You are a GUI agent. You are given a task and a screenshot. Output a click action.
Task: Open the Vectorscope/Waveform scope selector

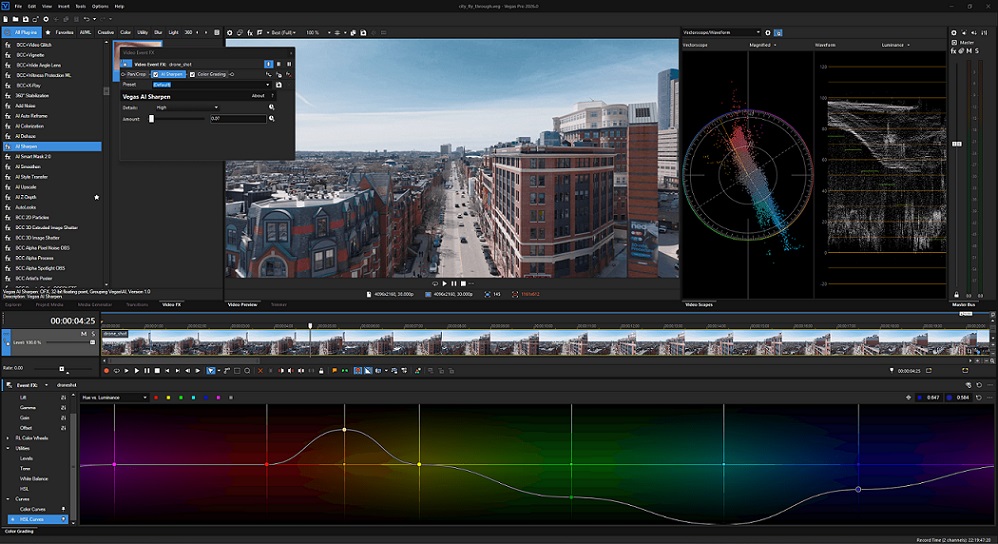point(721,32)
